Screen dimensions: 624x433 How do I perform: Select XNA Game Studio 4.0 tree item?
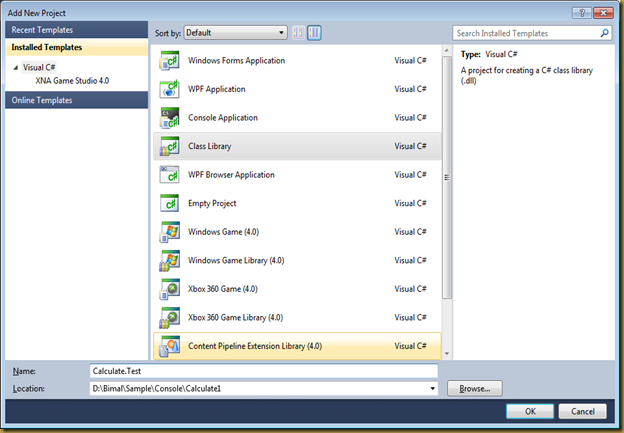[x=72, y=81]
